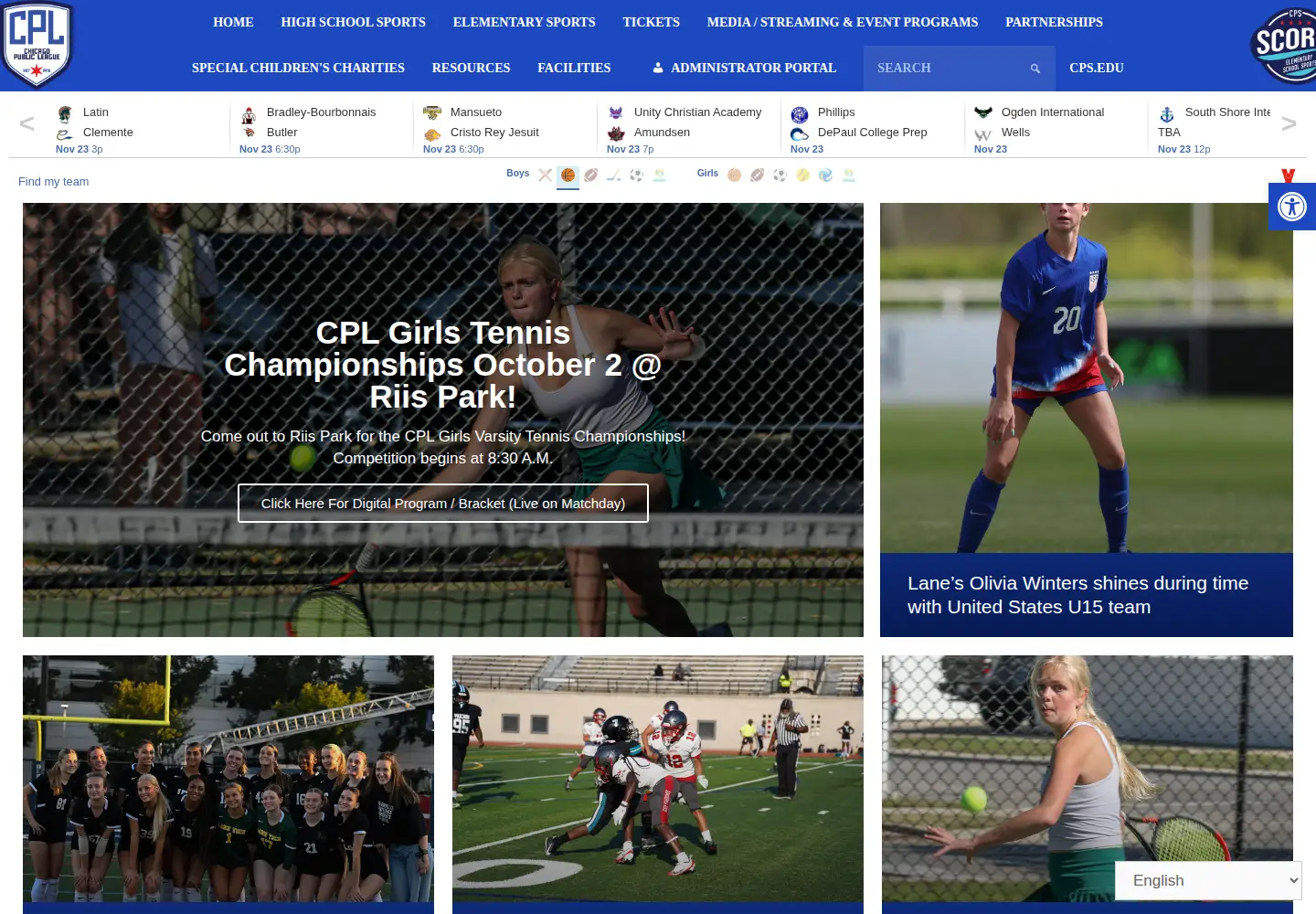The height and width of the screenshot is (914, 1316).
Task: Select Girls softball icon
Action: (x=802, y=175)
